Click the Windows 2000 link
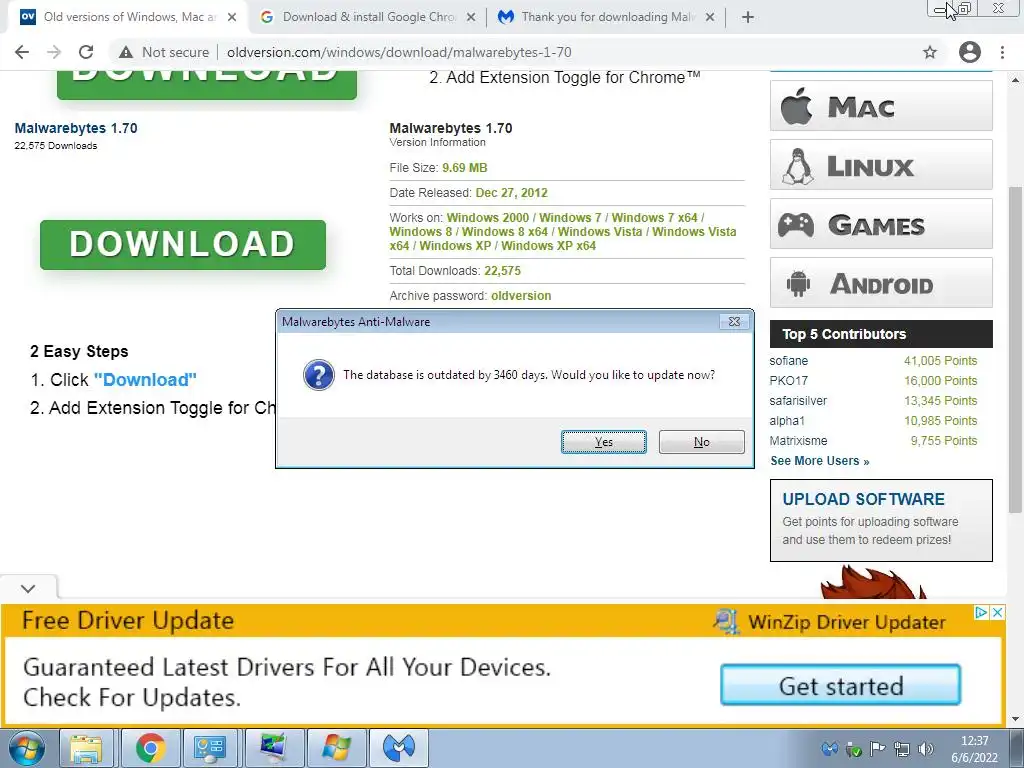This screenshot has width=1024, height=768. tap(488, 217)
